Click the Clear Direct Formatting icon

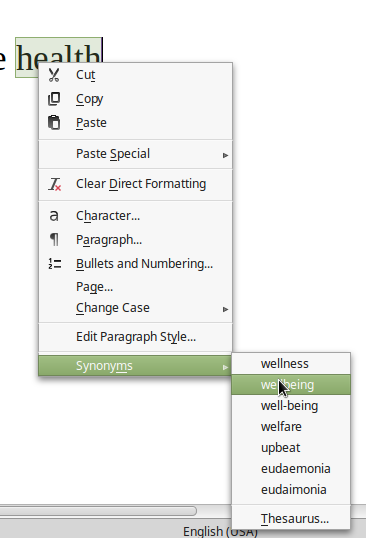(x=55, y=184)
